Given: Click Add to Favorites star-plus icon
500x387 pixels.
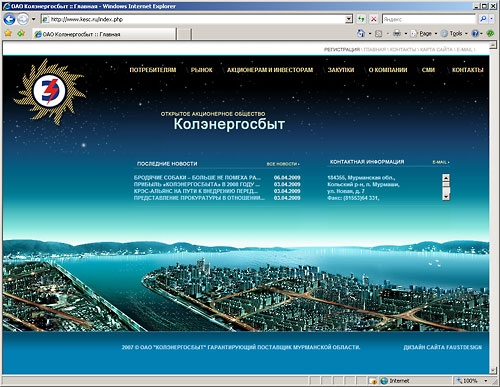Looking at the screenshot, I should [x=21, y=33].
